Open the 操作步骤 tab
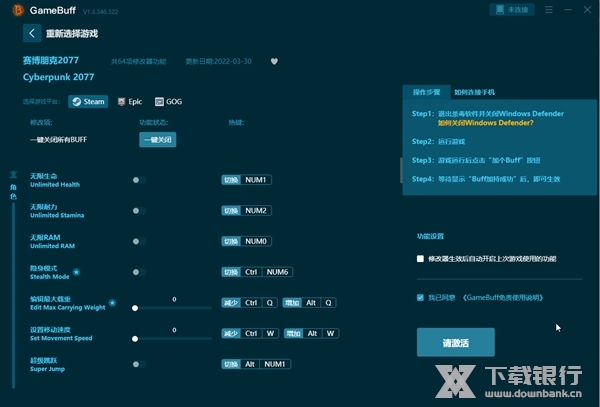The image size is (600, 407). tap(427, 91)
